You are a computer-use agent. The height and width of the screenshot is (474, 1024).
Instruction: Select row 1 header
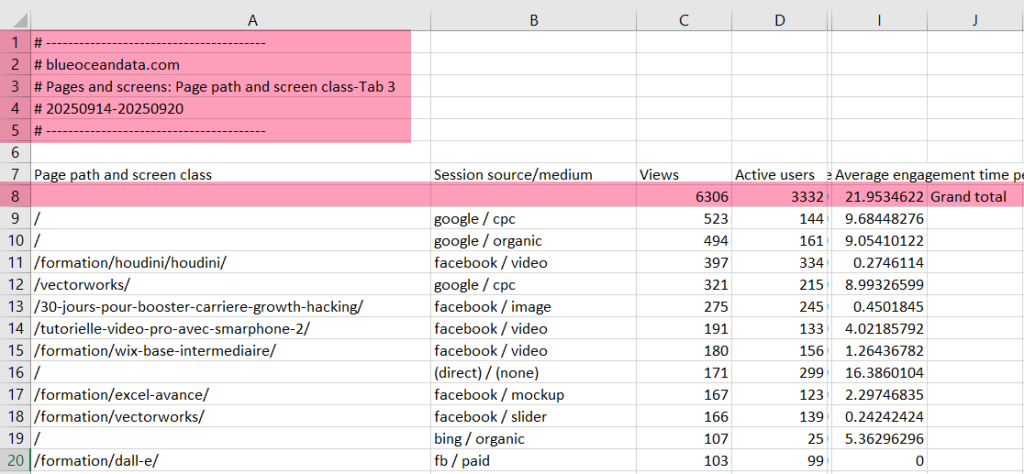pyautogui.click(x=15, y=42)
